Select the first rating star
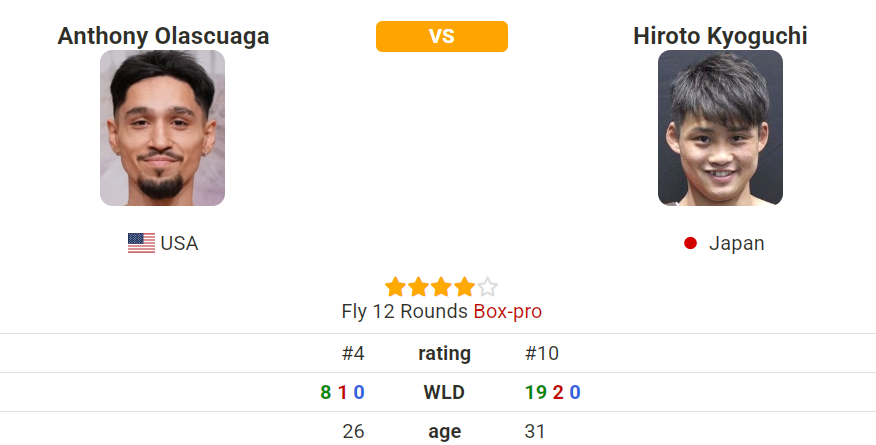Viewport: 876px width, 445px height. pyautogui.click(x=395, y=287)
